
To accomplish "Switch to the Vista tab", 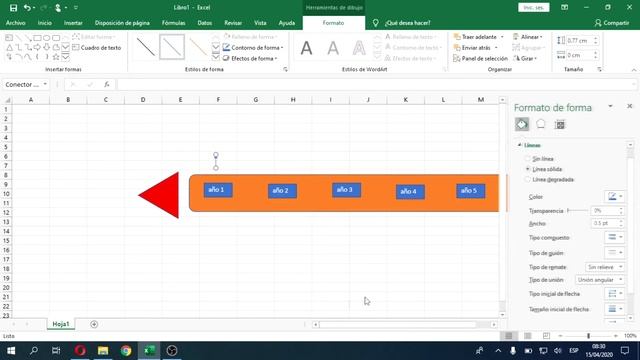I will (x=260, y=23).
